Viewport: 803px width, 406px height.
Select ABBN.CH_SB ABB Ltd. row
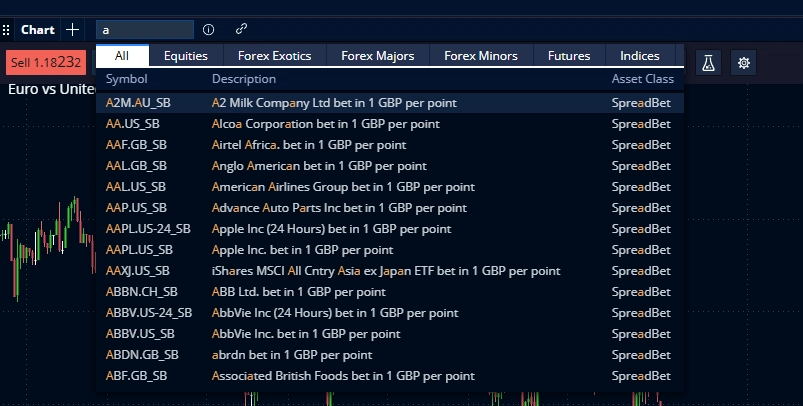[390, 292]
